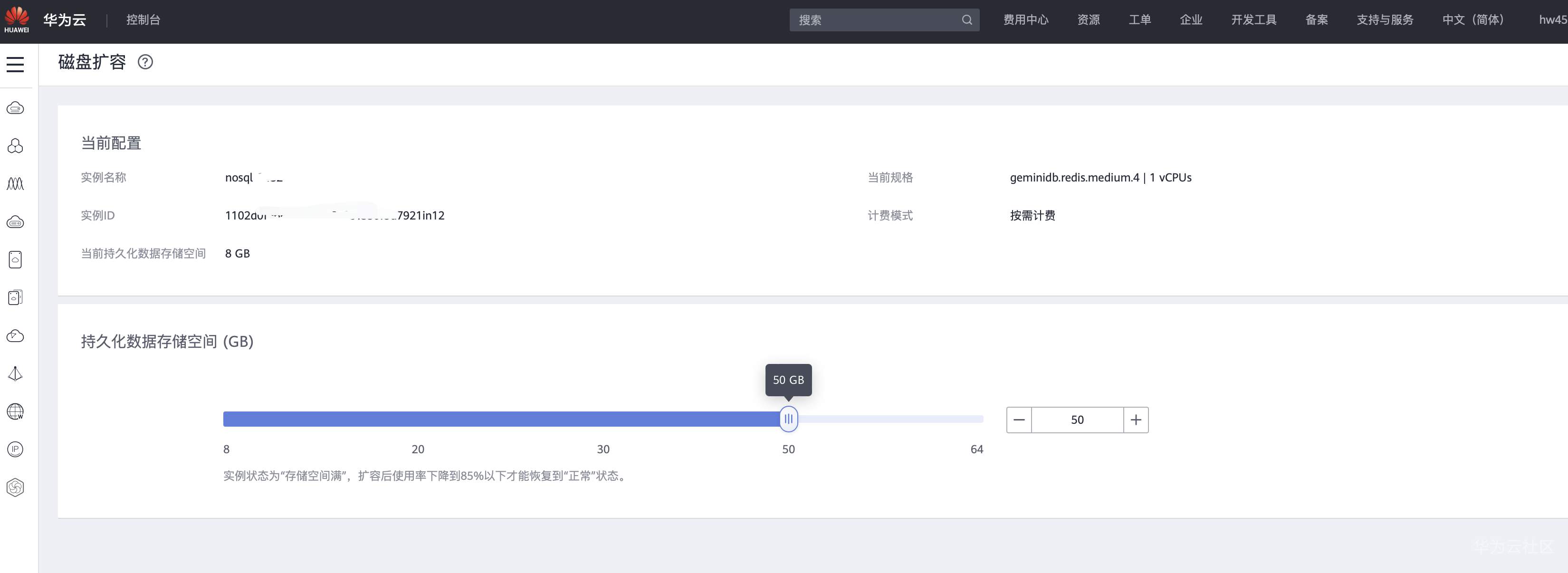Open the sidebar cloud gauge icon
Image resolution: width=1568 pixels, height=573 pixels.
tap(15, 336)
